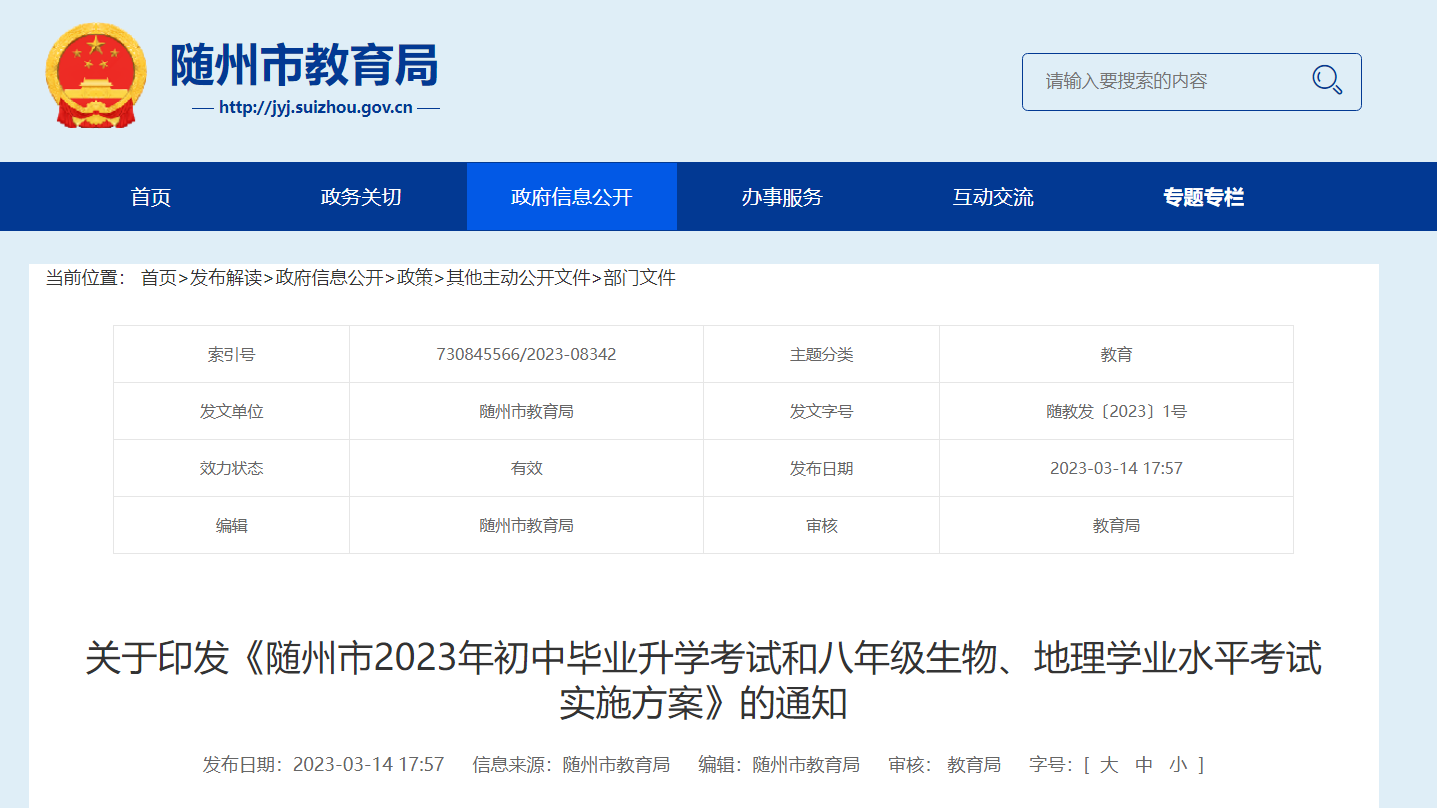The width and height of the screenshot is (1437, 808).
Task: Select the 政府信息公开 navigation tab
Action: tap(571, 197)
